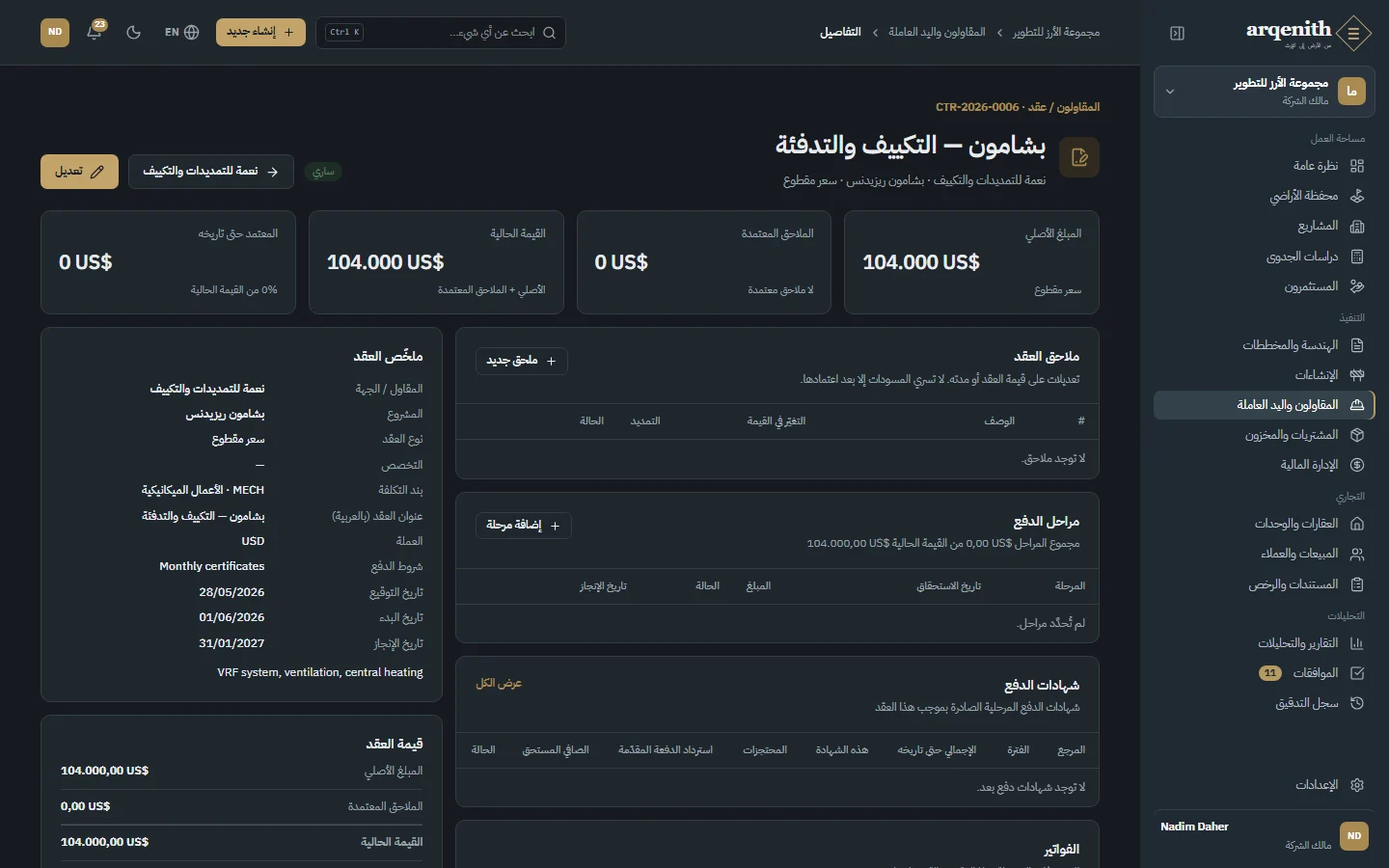Click the المشتريات والمخزون box icon

(x=1357, y=435)
